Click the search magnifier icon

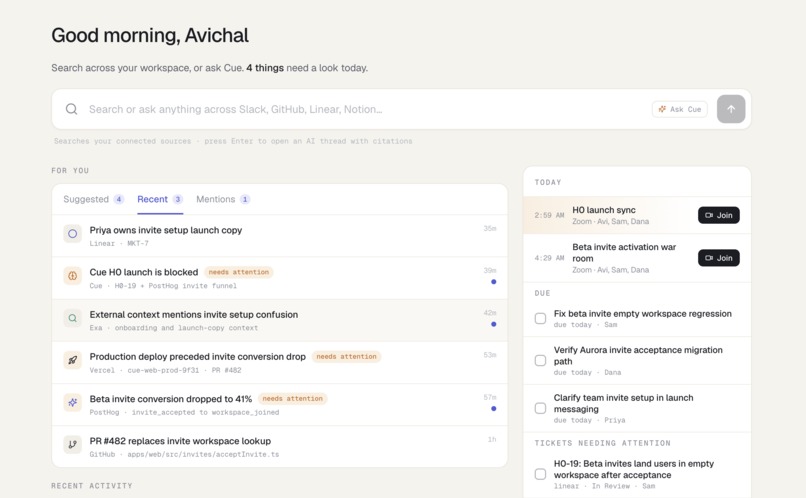[71, 109]
